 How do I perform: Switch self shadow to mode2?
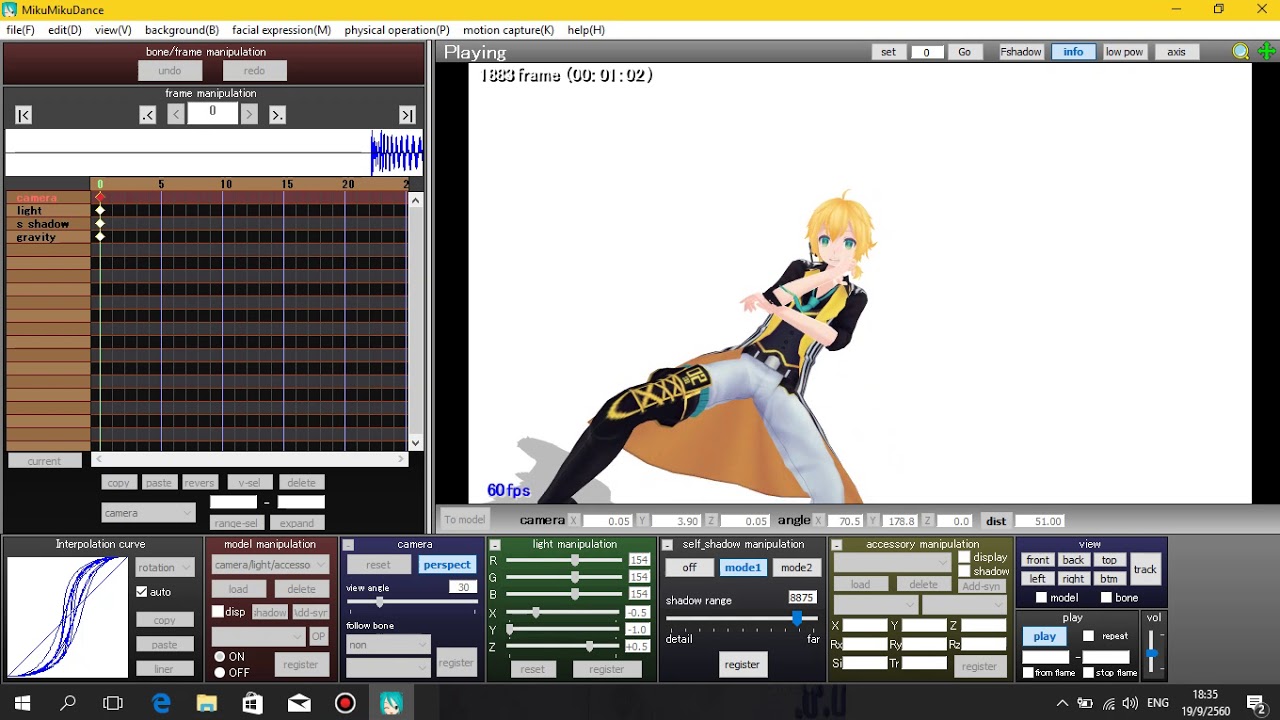coord(796,567)
